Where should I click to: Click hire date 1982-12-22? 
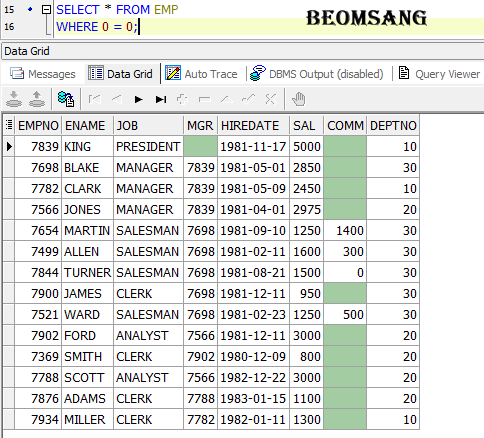point(254,377)
